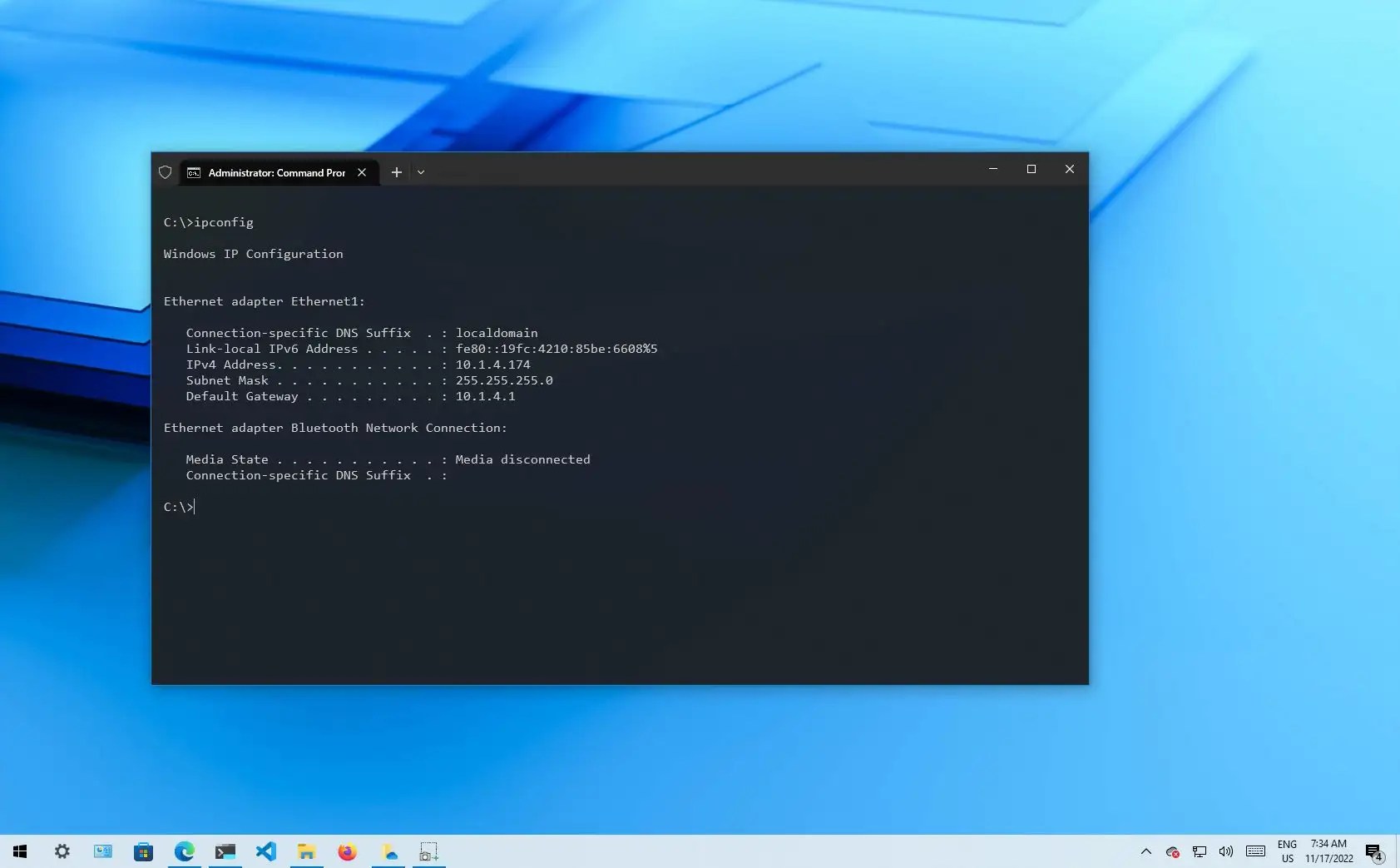
Task: Open Microsoft Store from the taskbar
Action: 143,851
